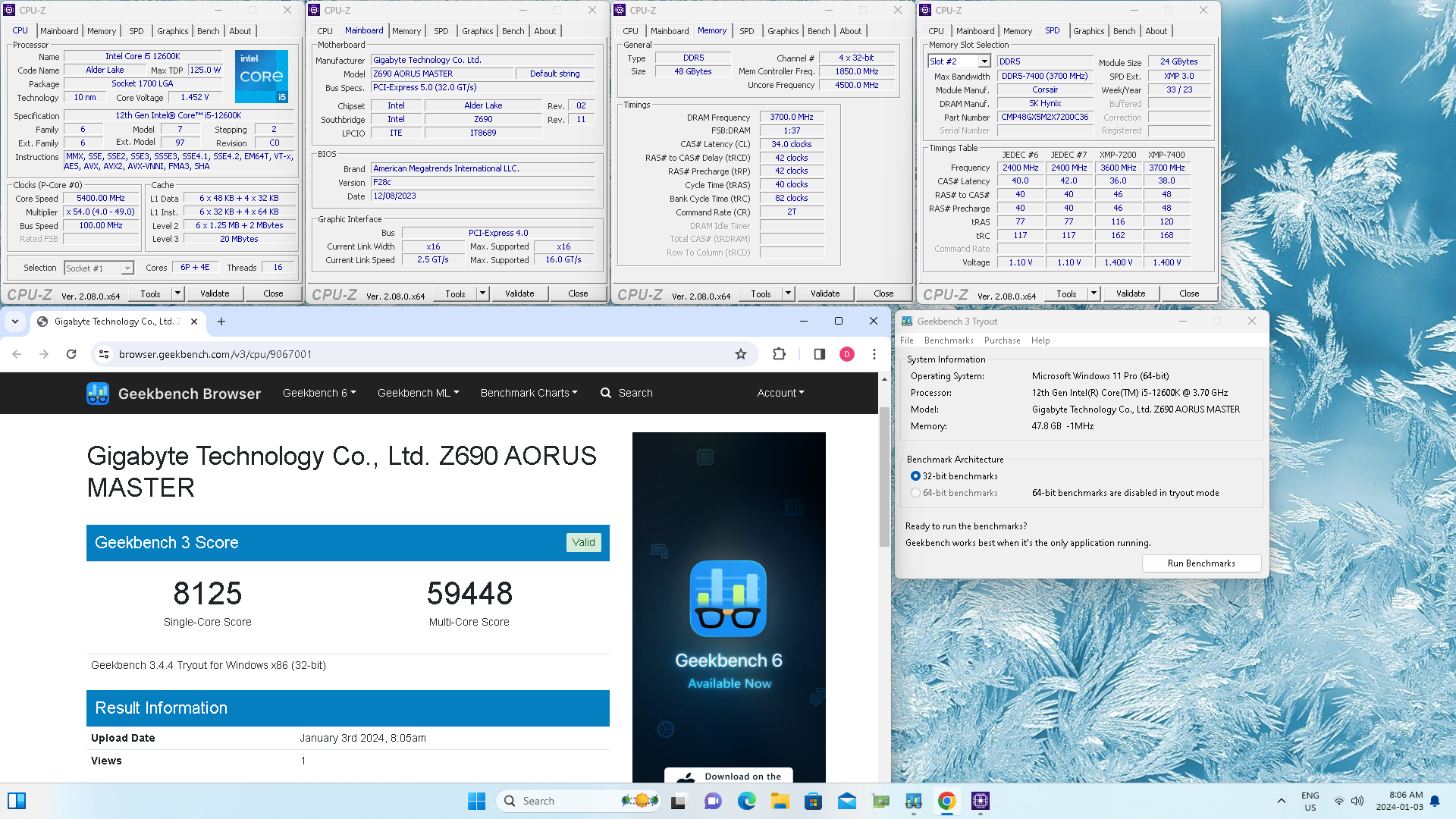Viewport: 1456px width, 819px height.
Task: Expand the Benchmark Charts menu
Action: point(529,393)
